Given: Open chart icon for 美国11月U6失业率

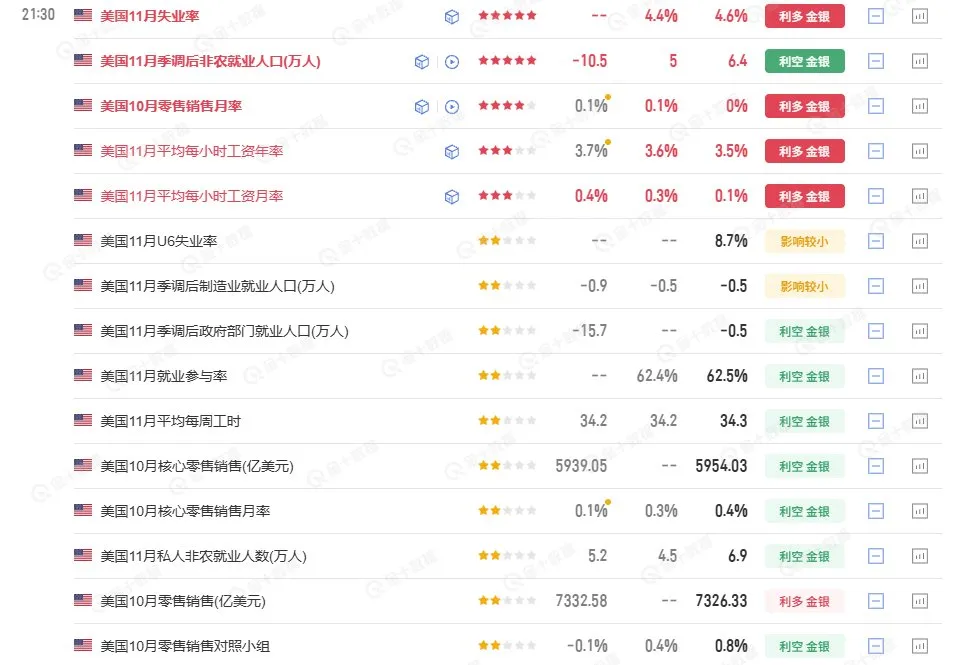Looking at the screenshot, I should [x=920, y=241].
